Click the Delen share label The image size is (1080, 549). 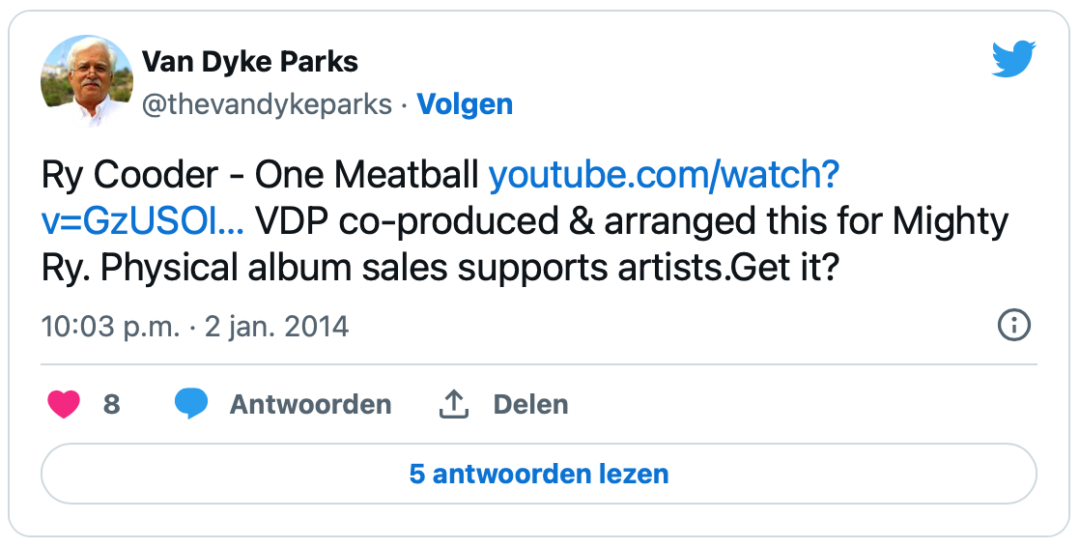pyautogui.click(x=530, y=404)
